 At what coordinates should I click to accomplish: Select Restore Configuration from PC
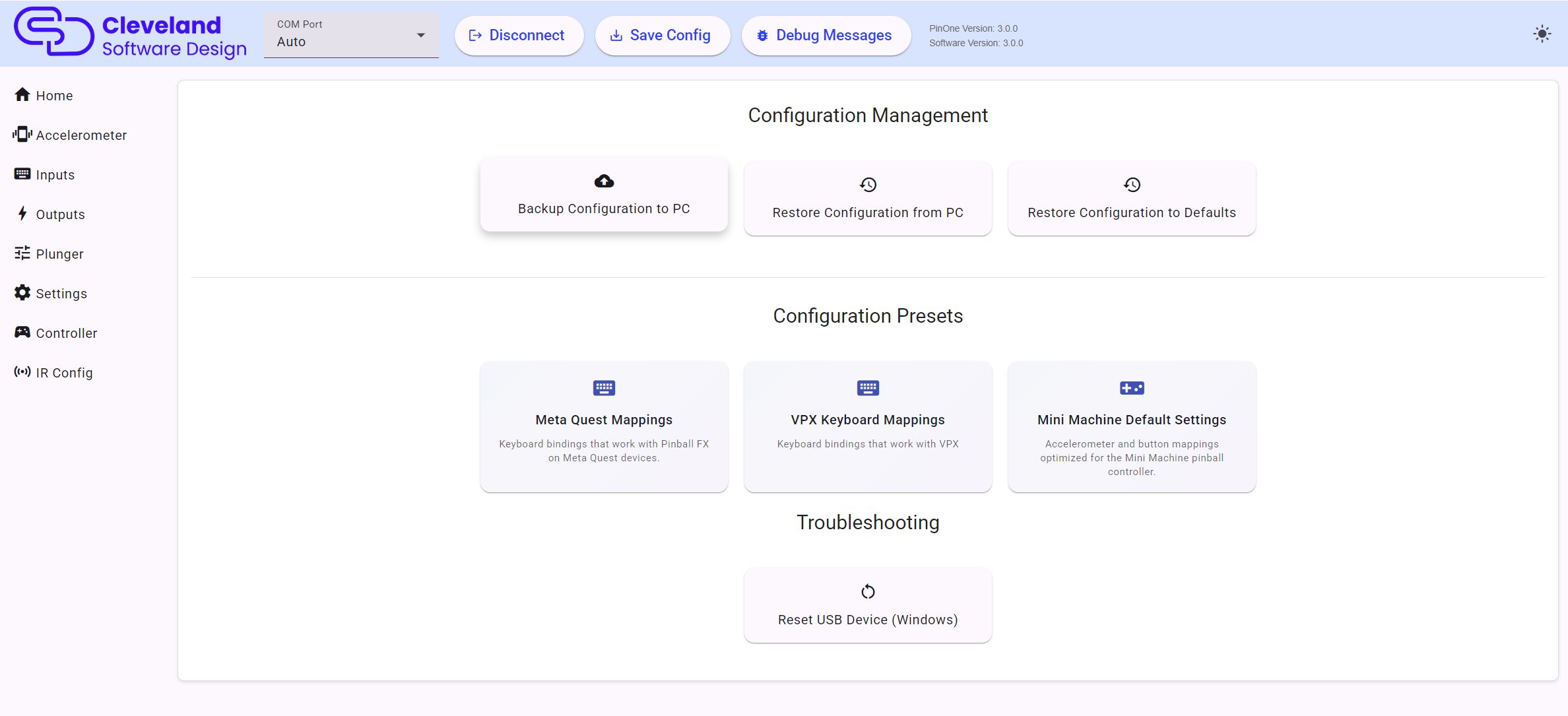click(868, 199)
